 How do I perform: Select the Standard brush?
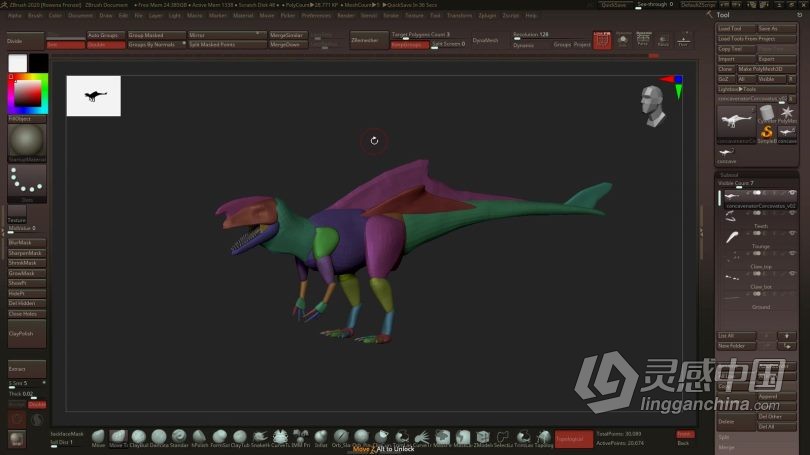pos(179,437)
